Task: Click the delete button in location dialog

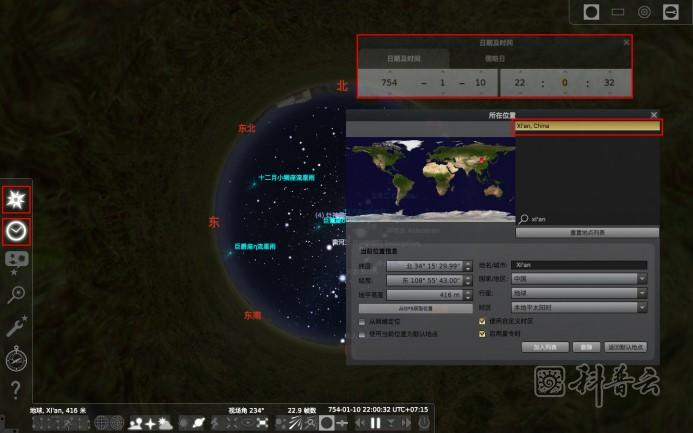Action: point(586,347)
